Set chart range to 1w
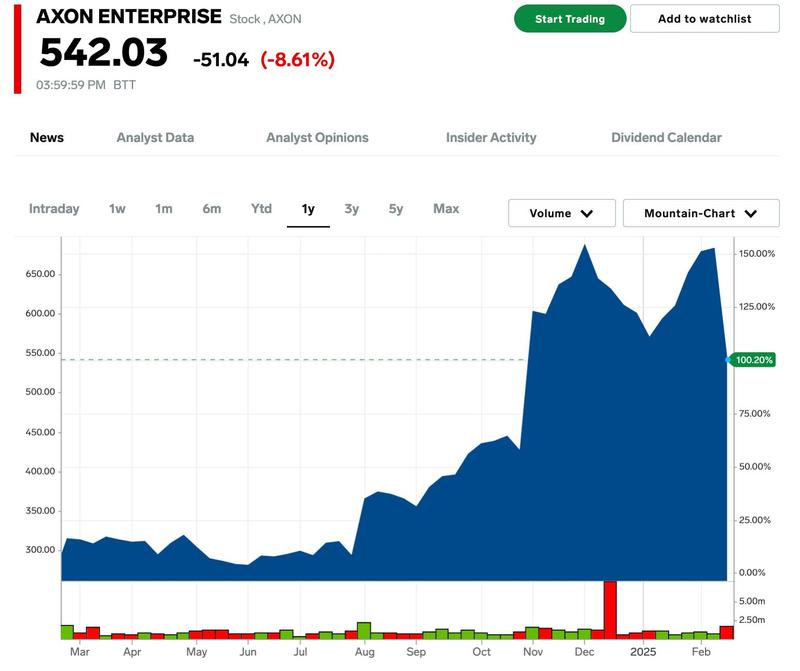The width and height of the screenshot is (800, 671). 117,209
